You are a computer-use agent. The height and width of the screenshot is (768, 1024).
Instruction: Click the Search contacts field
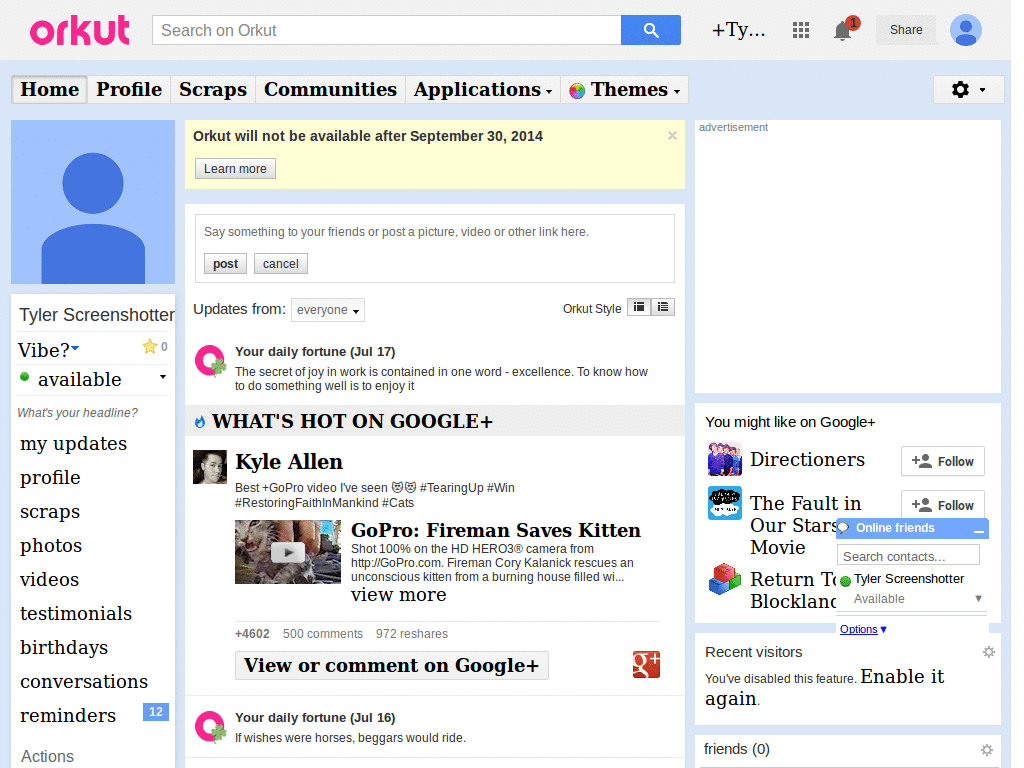tap(908, 556)
